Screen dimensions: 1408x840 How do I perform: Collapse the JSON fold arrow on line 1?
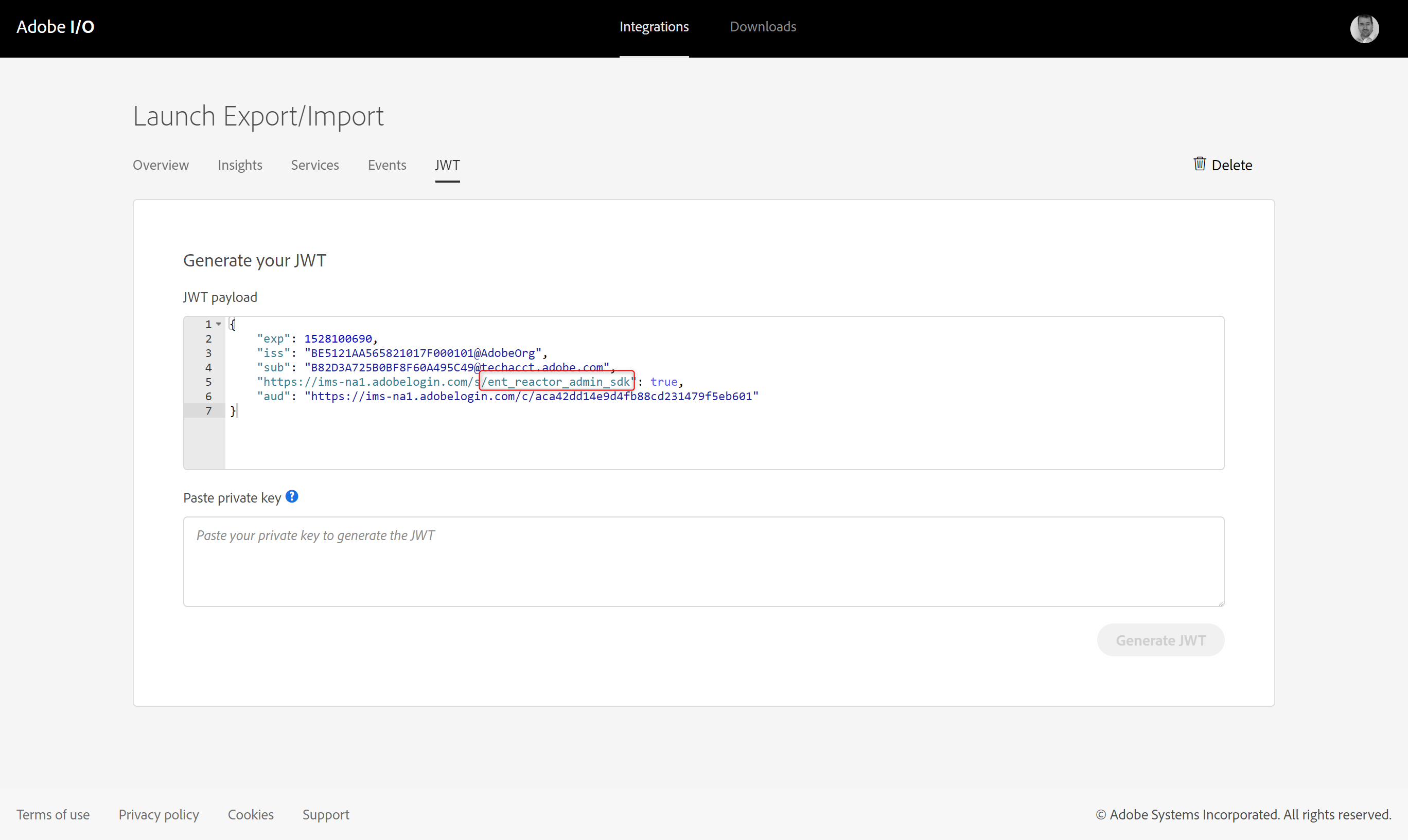click(x=219, y=325)
